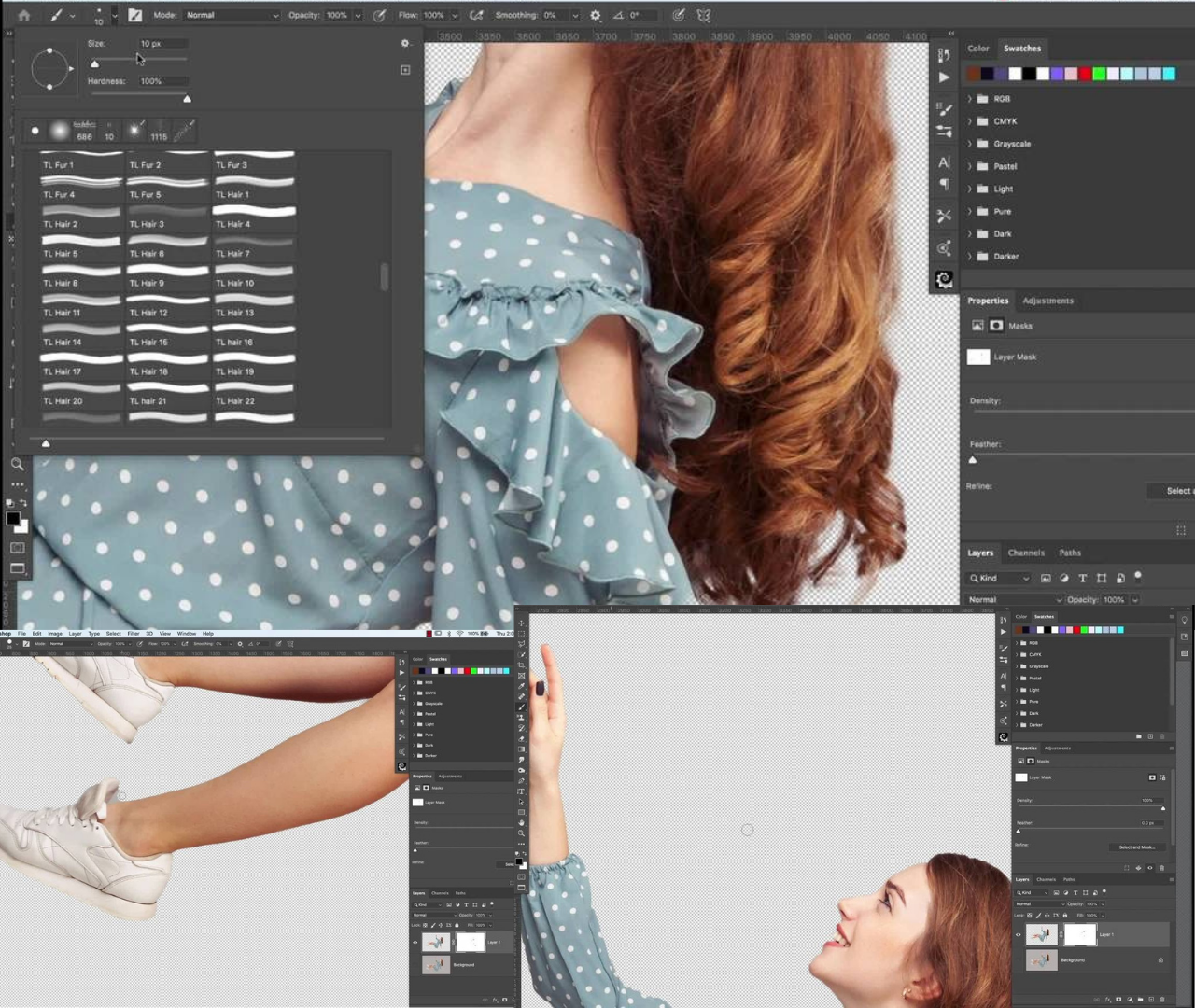Open symmetry butterfly options in top options bar
The height and width of the screenshot is (1008, 1195).
(x=704, y=15)
